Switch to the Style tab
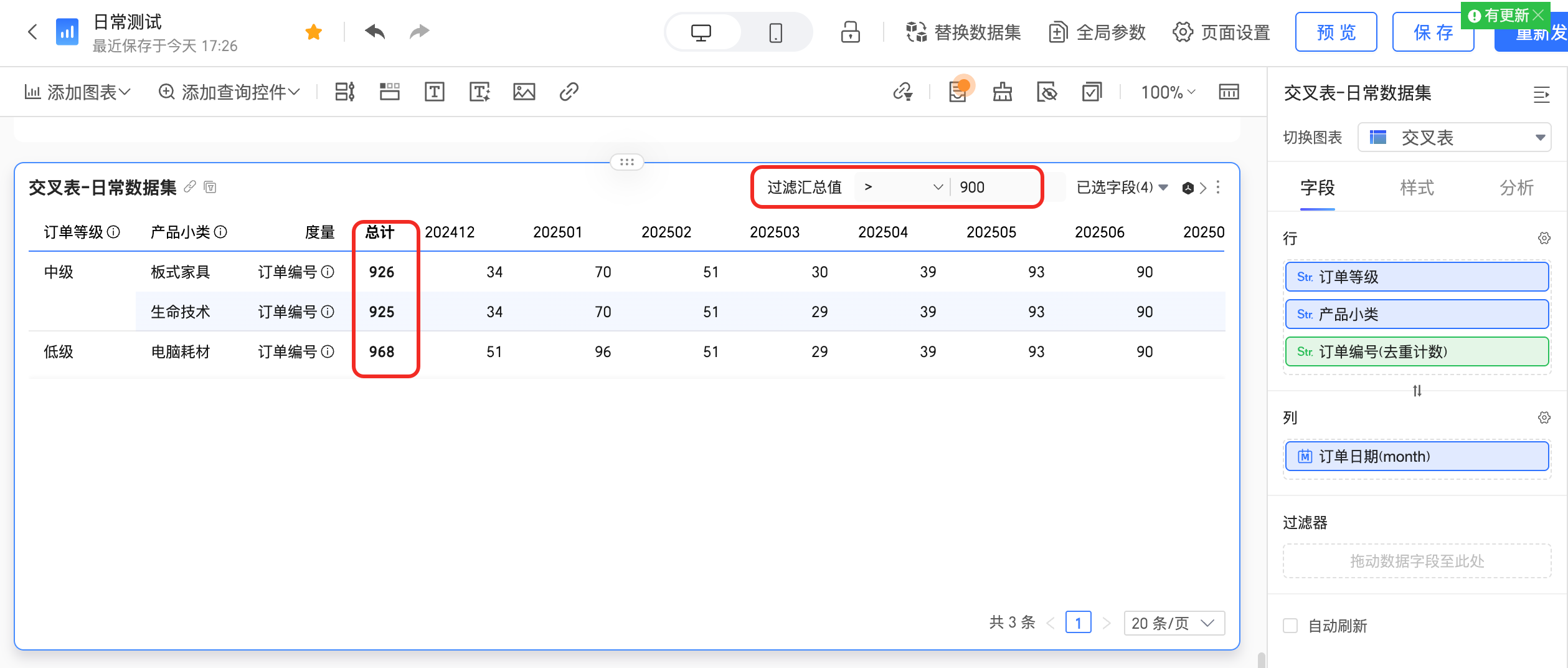The image size is (1568, 668). [x=1417, y=188]
